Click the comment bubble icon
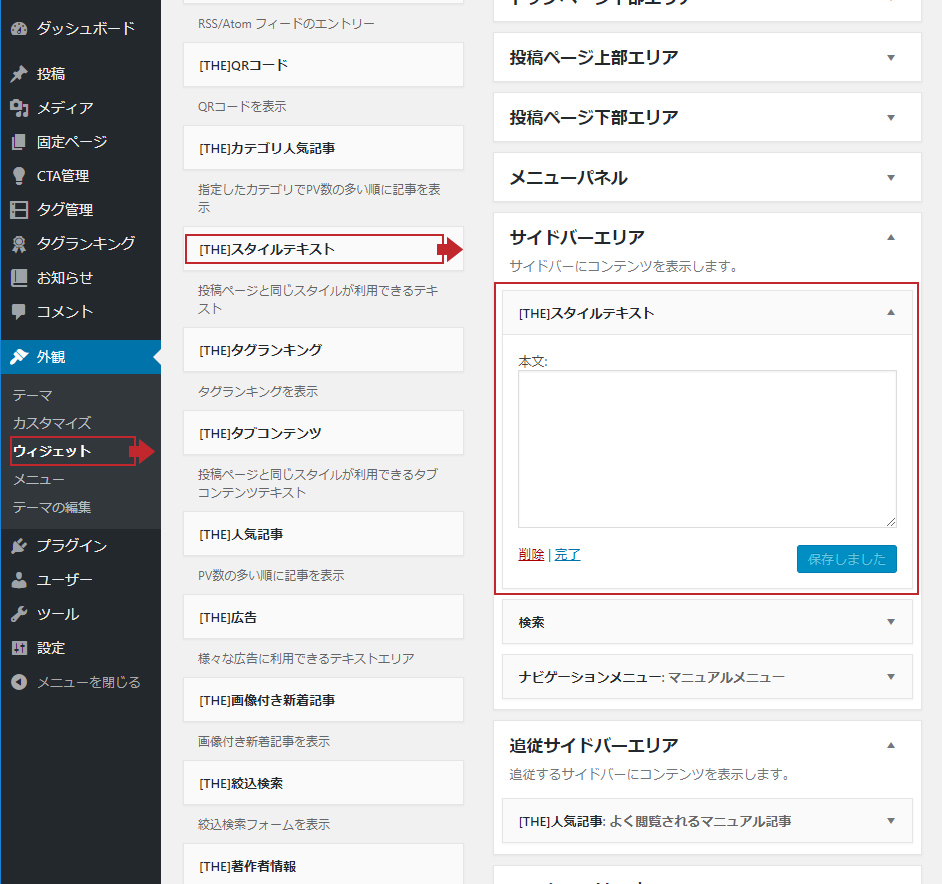This screenshot has width=942, height=884. (18, 312)
